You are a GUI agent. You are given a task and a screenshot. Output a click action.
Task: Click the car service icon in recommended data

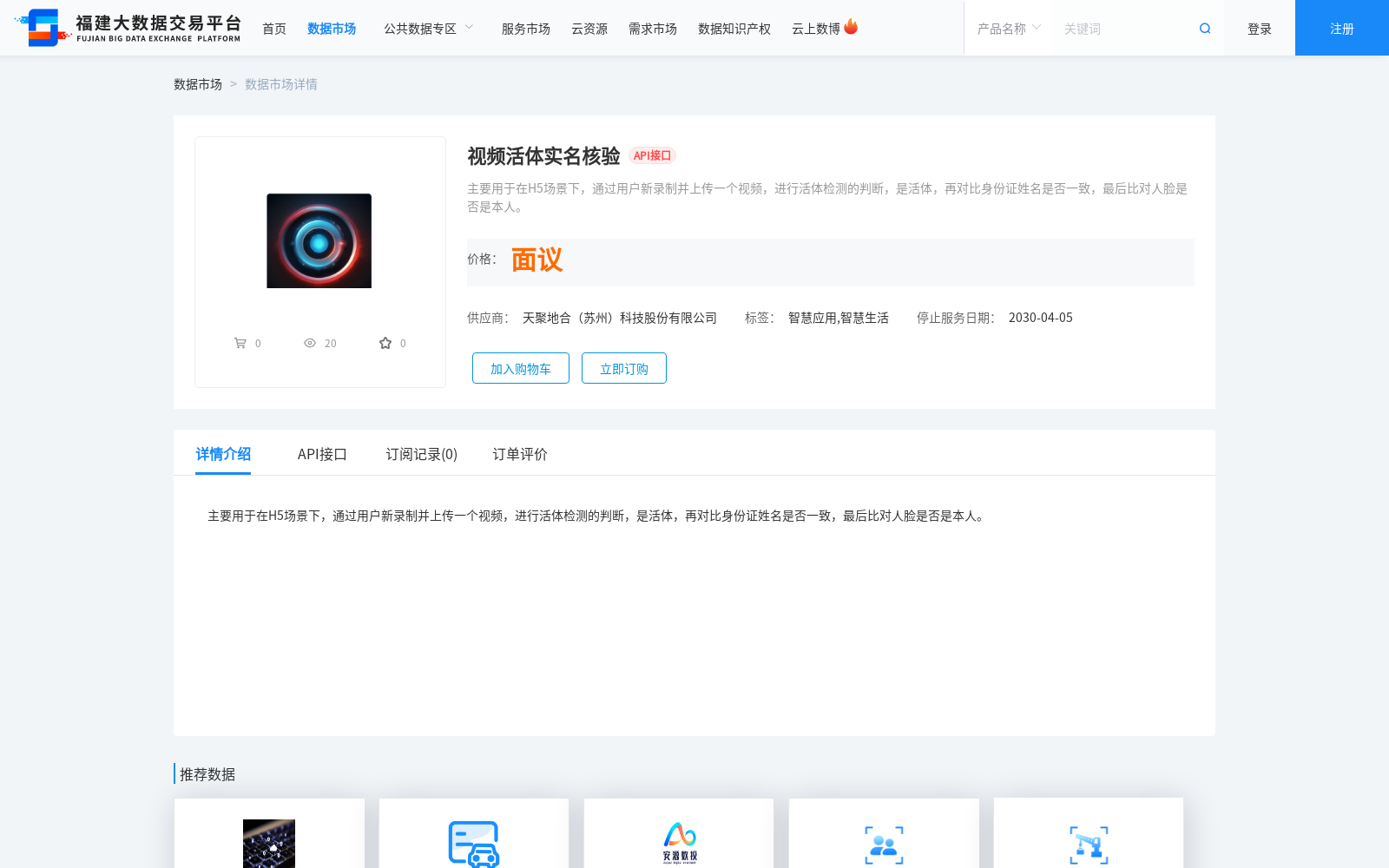[x=473, y=844]
